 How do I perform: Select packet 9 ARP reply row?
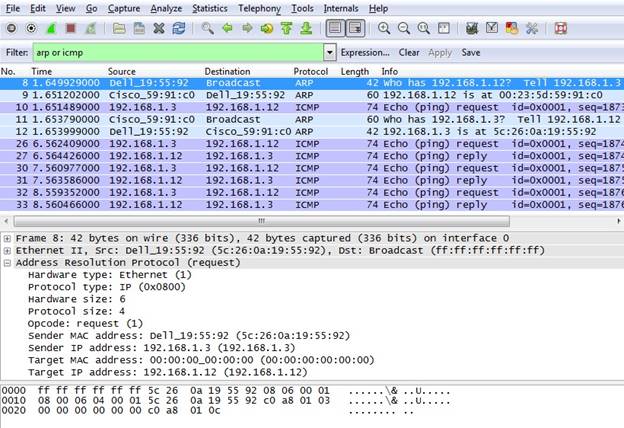[312, 95]
